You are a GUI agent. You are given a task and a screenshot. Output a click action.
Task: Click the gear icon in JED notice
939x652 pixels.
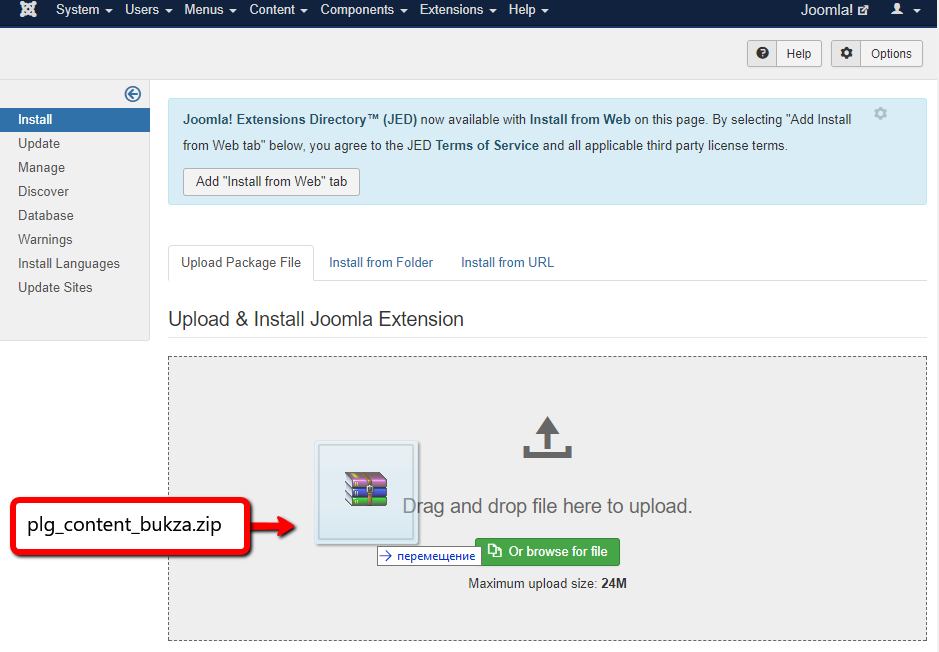[880, 114]
